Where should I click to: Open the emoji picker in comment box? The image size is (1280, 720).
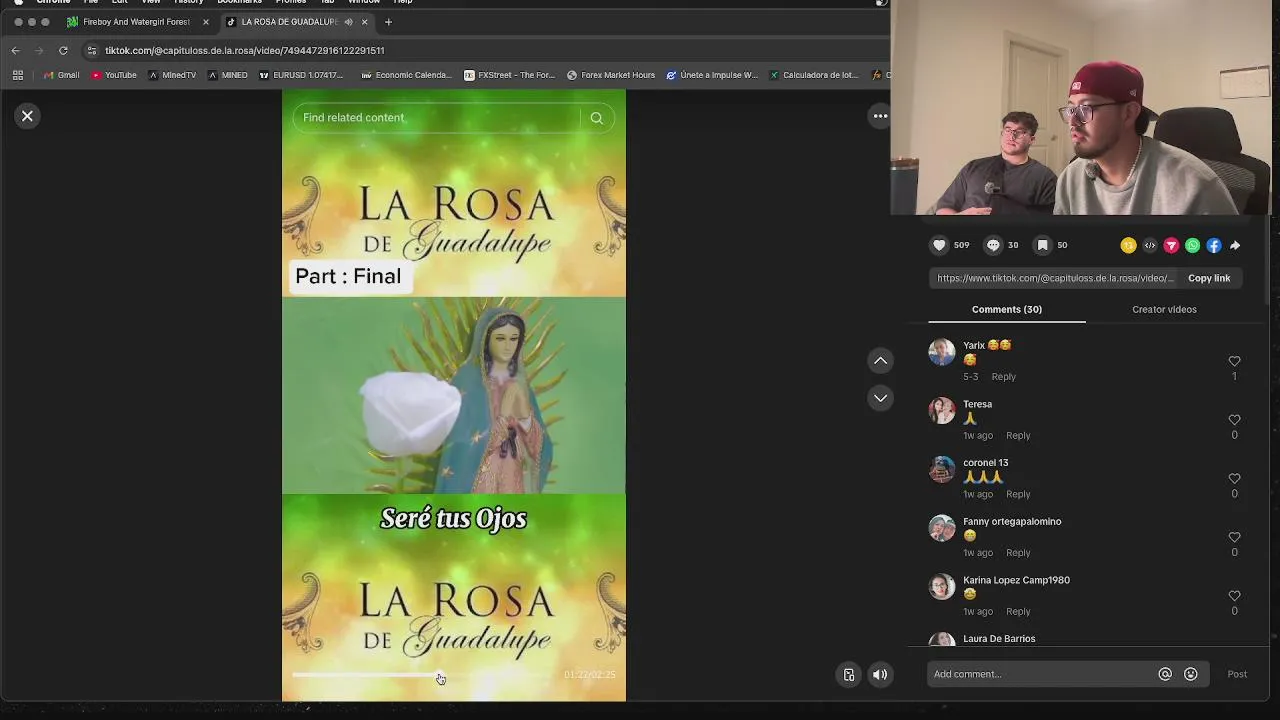pos(1191,674)
